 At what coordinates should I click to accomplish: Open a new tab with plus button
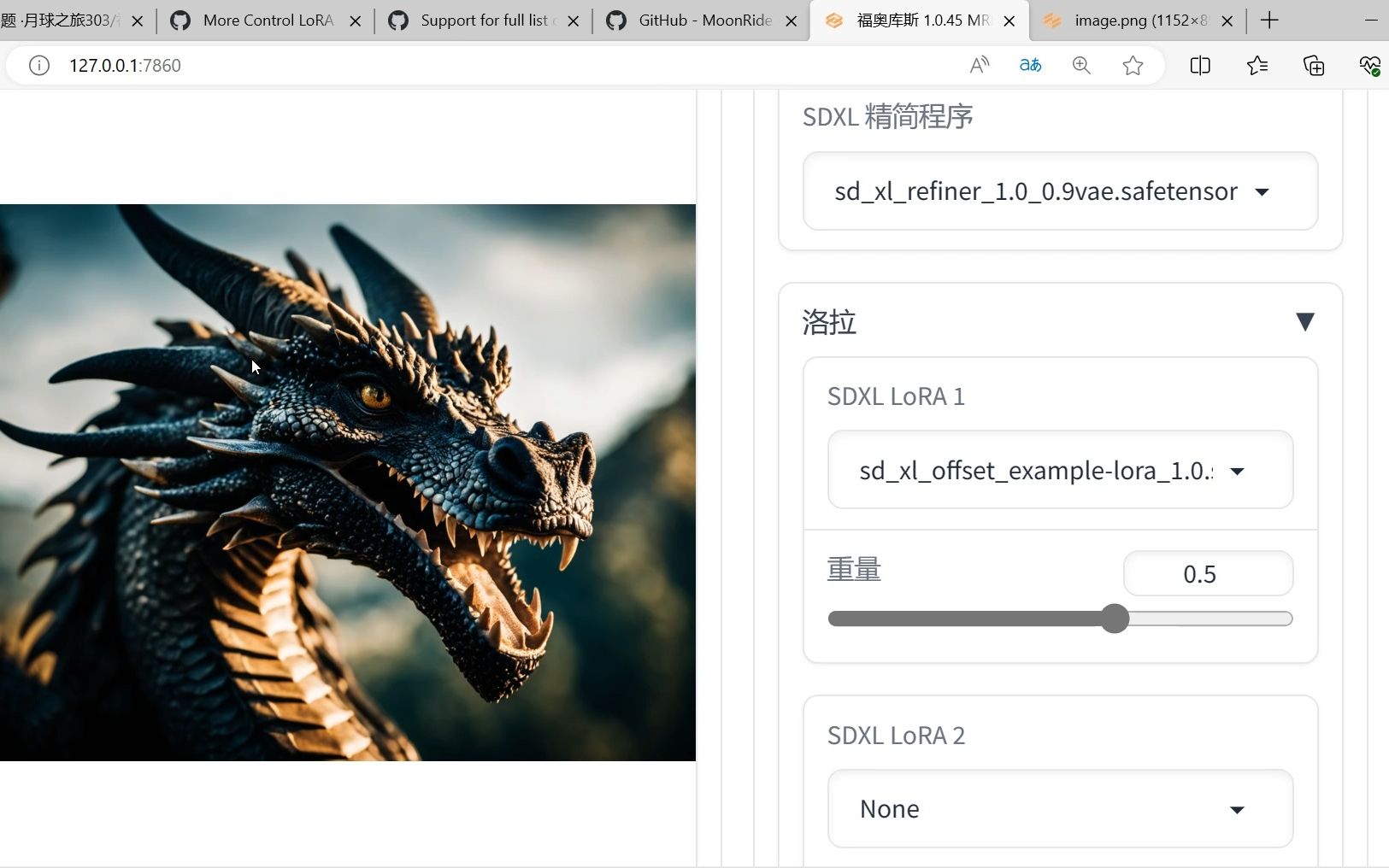point(1269,21)
